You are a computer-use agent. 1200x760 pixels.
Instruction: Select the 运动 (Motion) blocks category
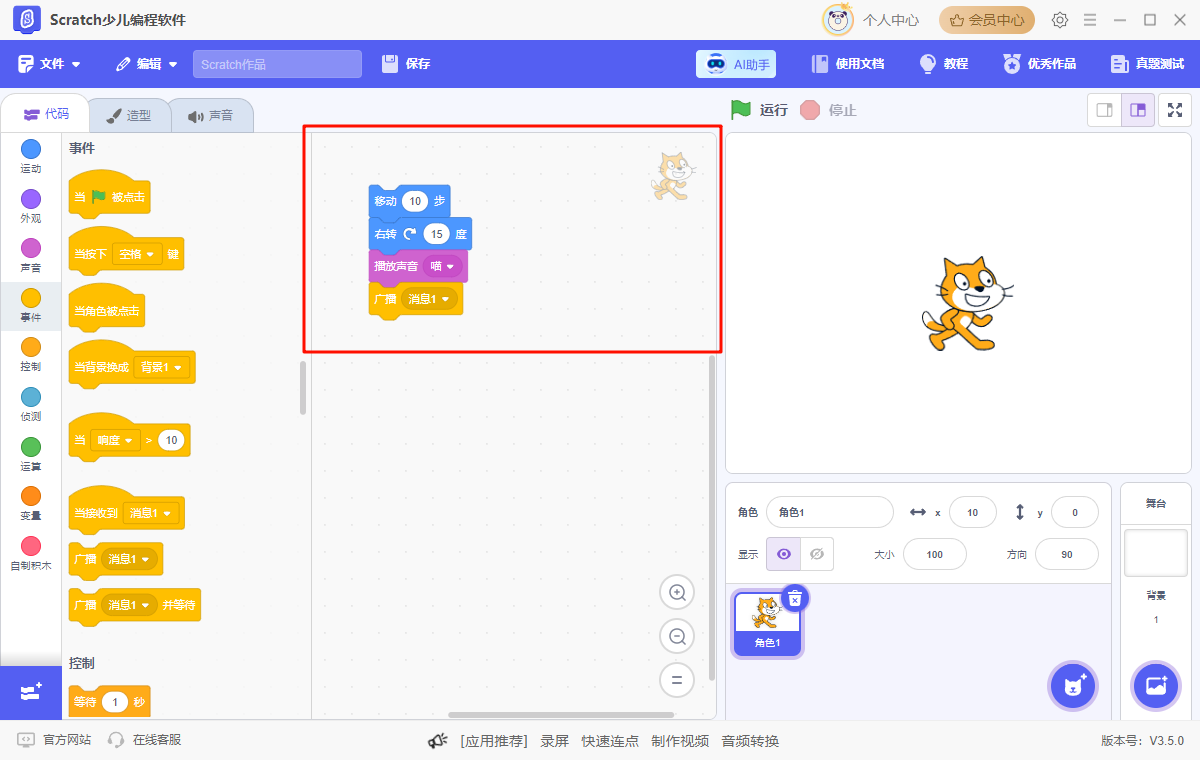coord(30,156)
